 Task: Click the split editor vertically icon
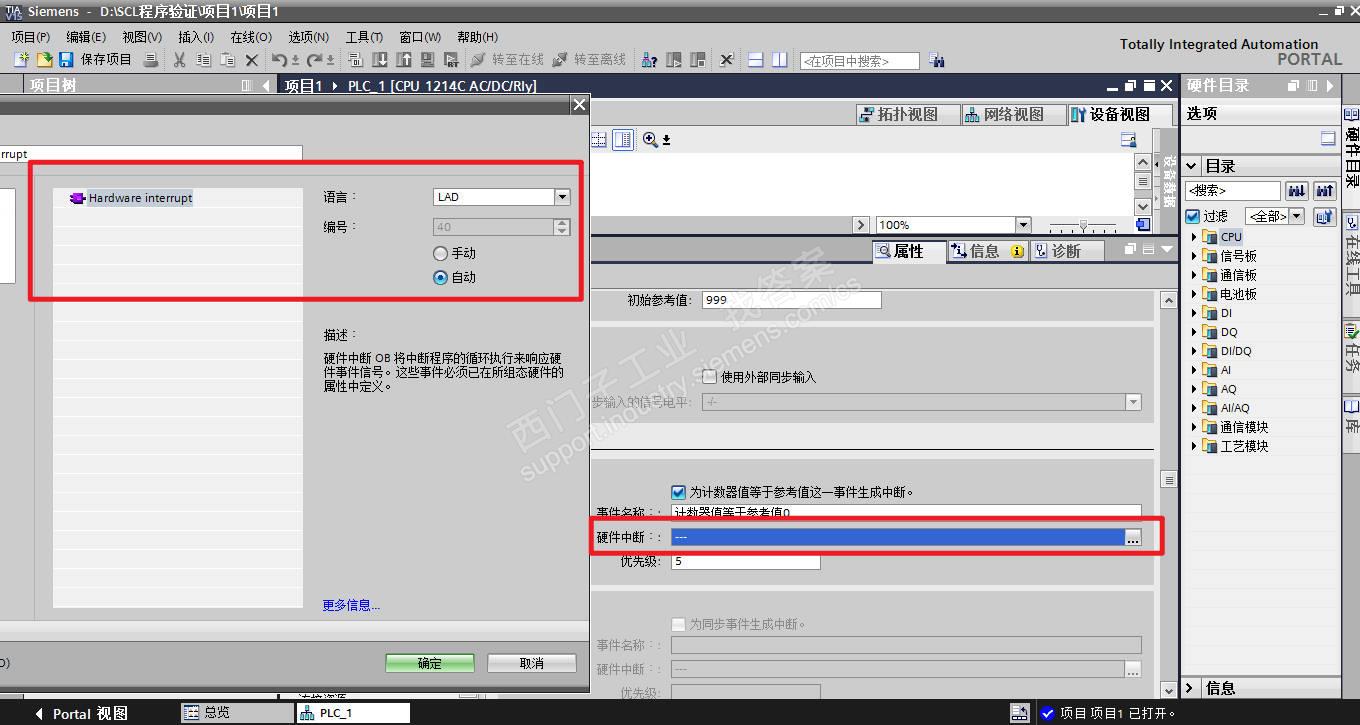(x=780, y=60)
